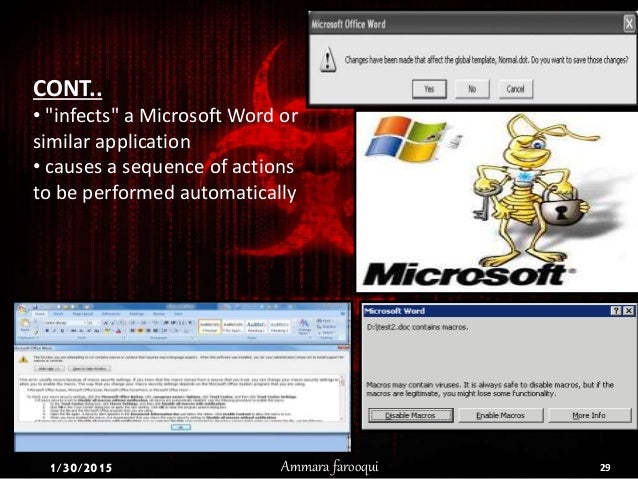The image size is (638, 479).
Task: Click the help text scrollbar in error dialog
Action: tap(342, 399)
